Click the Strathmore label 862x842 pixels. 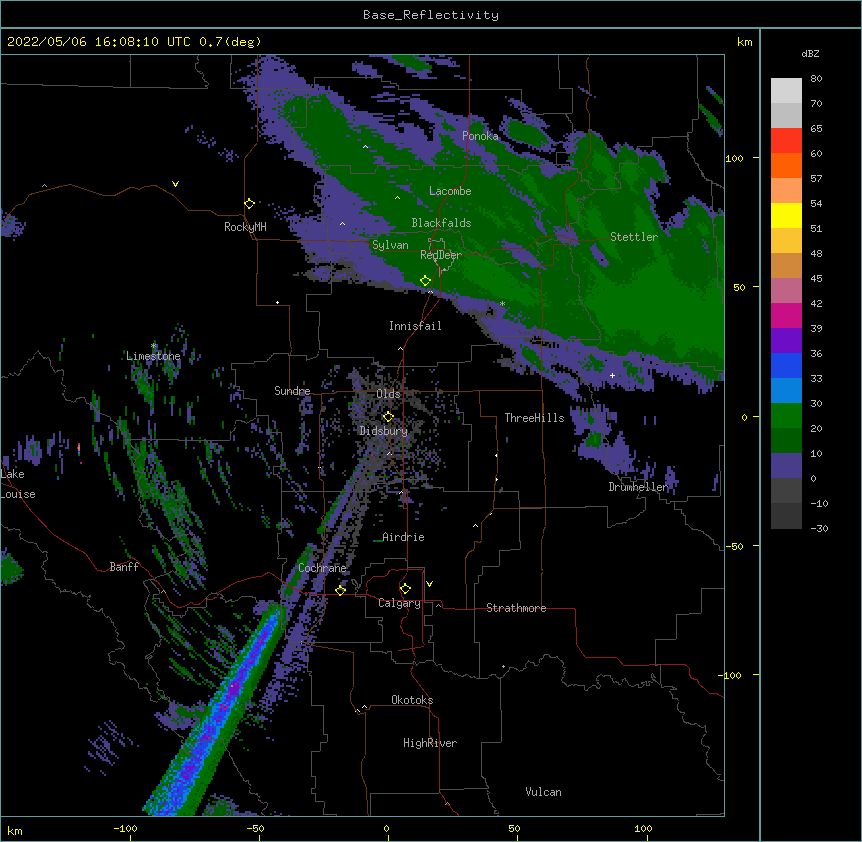[x=516, y=608]
